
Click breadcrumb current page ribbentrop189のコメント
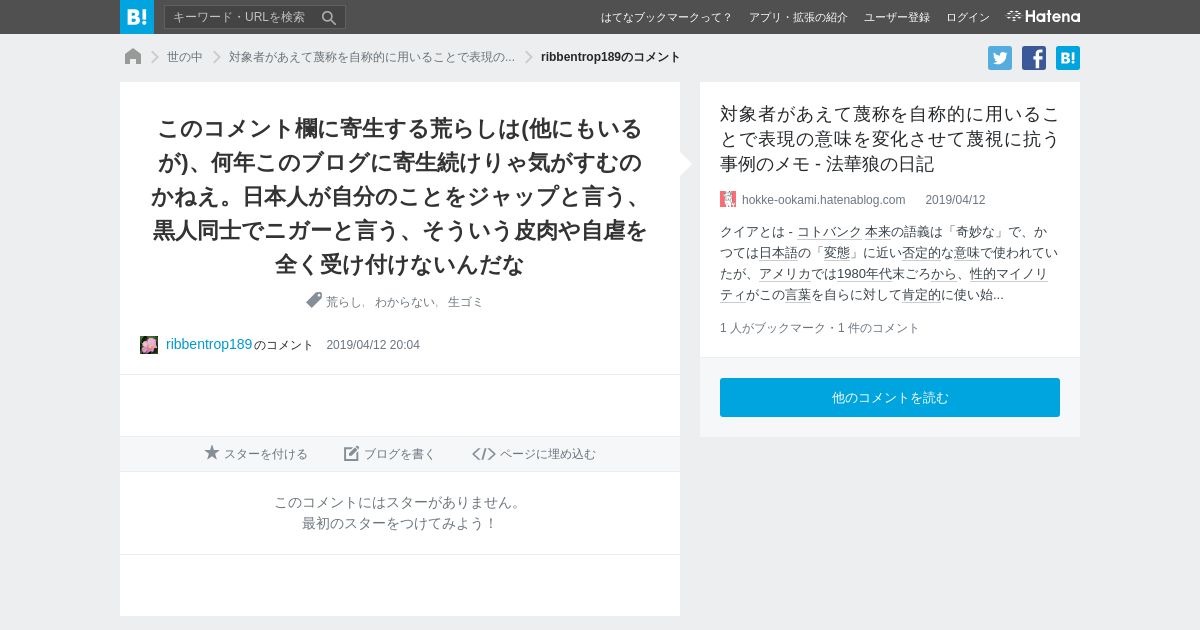click(611, 57)
